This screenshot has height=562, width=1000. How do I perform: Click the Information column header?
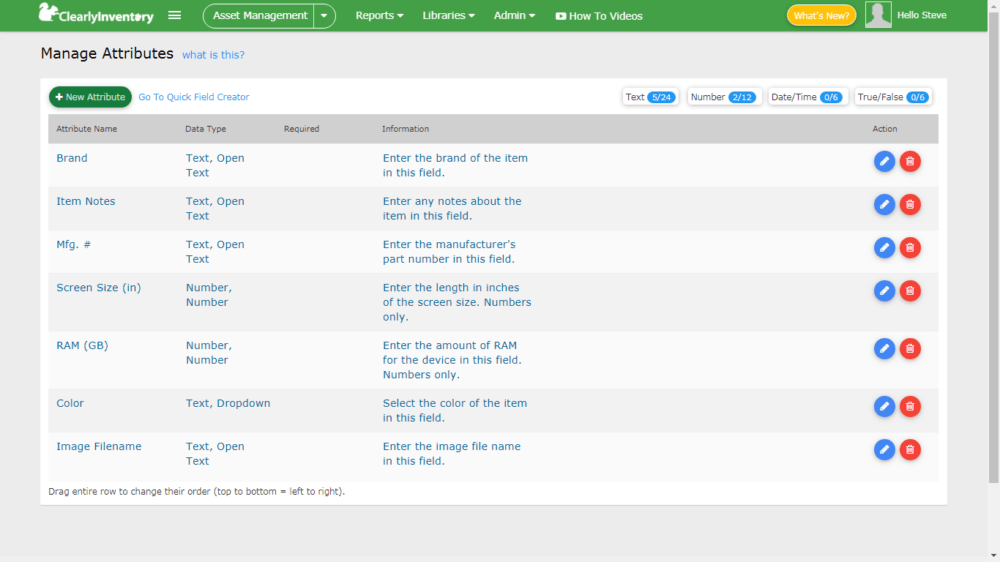pyautogui.click(x=406, y=129)
